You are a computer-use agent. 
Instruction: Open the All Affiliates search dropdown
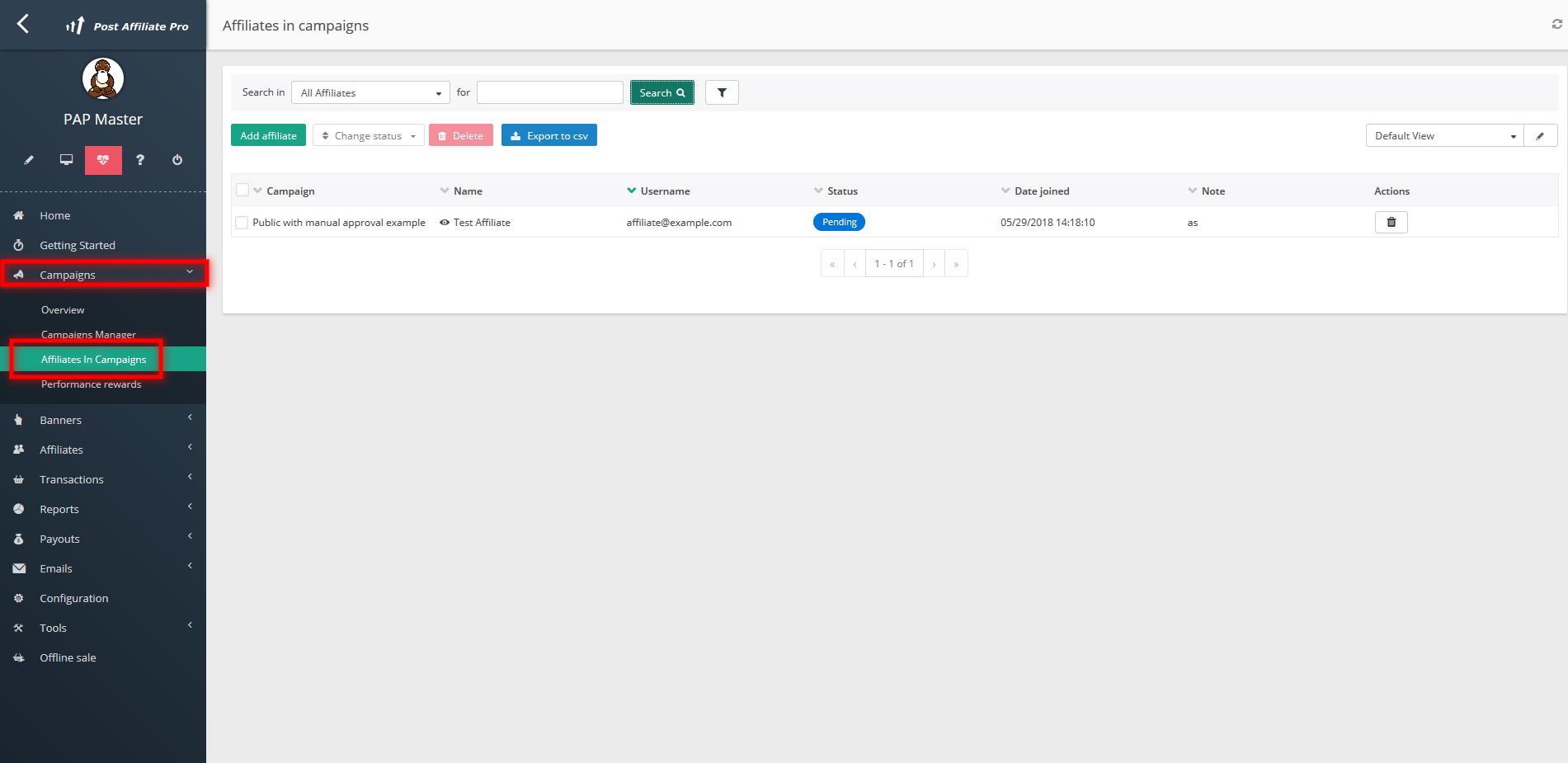click(x=371, y=92)
